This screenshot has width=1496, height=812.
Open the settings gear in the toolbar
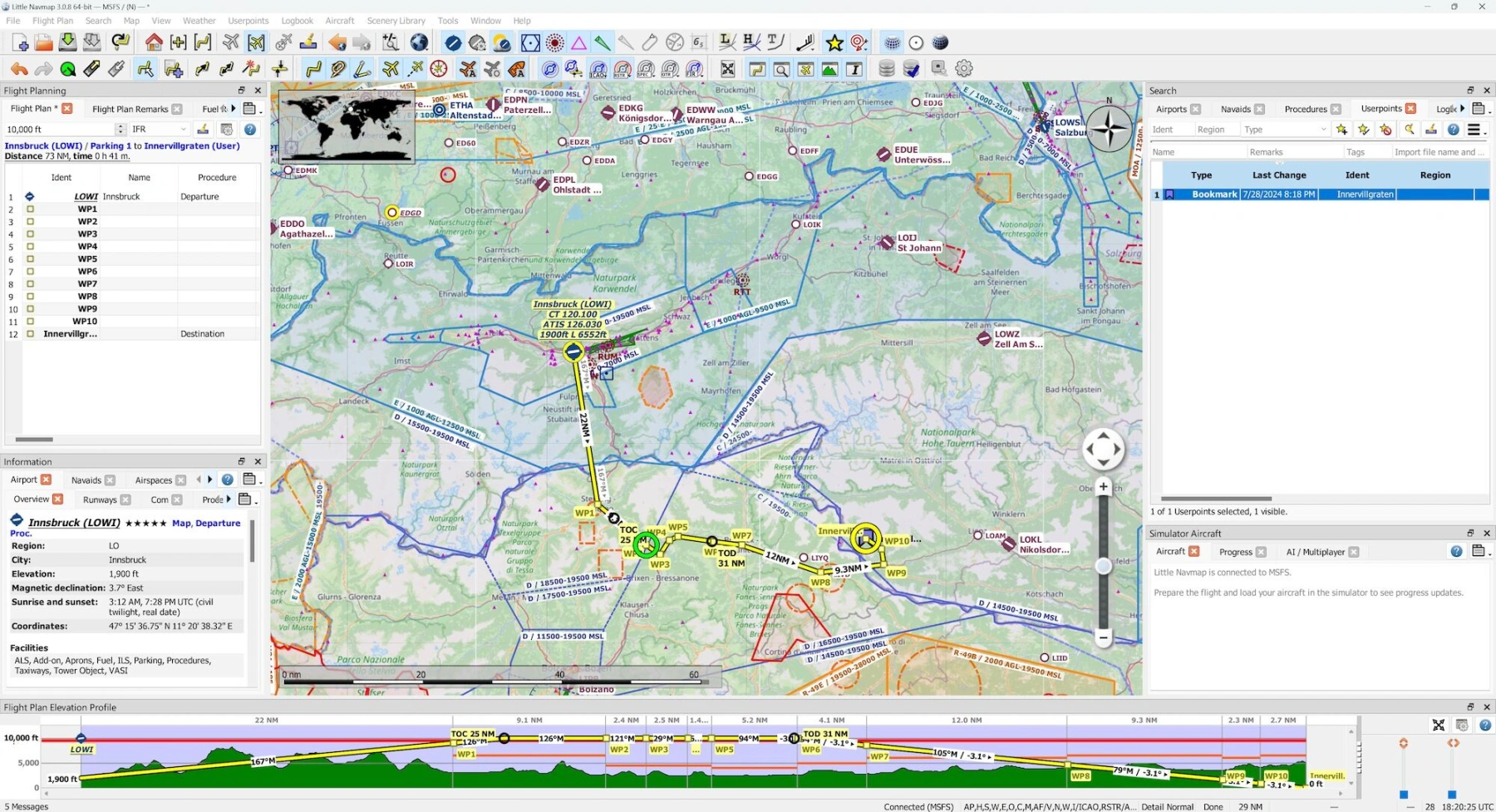[x=964, y=69]
